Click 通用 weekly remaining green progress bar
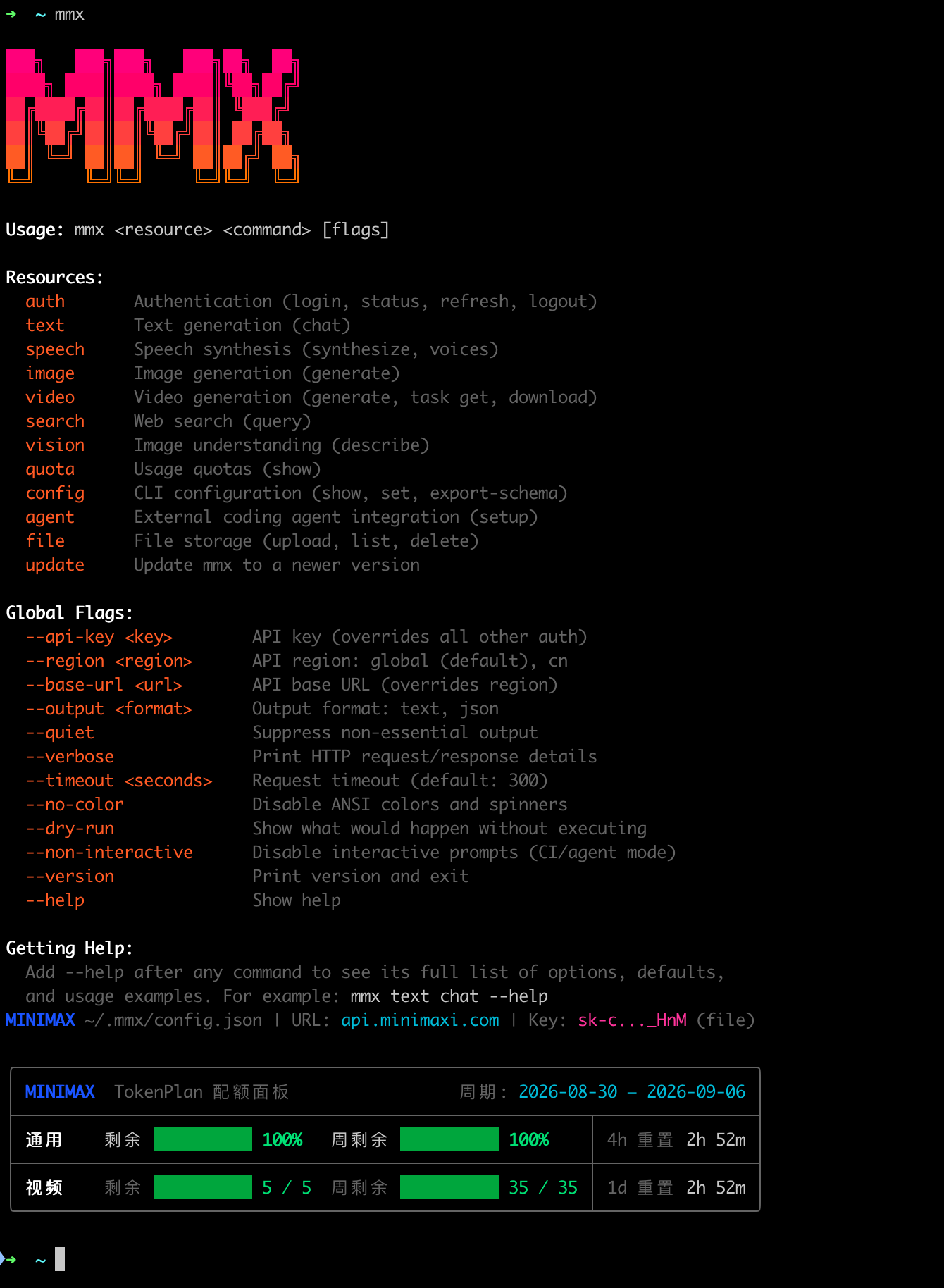The width and height of the screenshot is (944, 1288). point(449,1140)
